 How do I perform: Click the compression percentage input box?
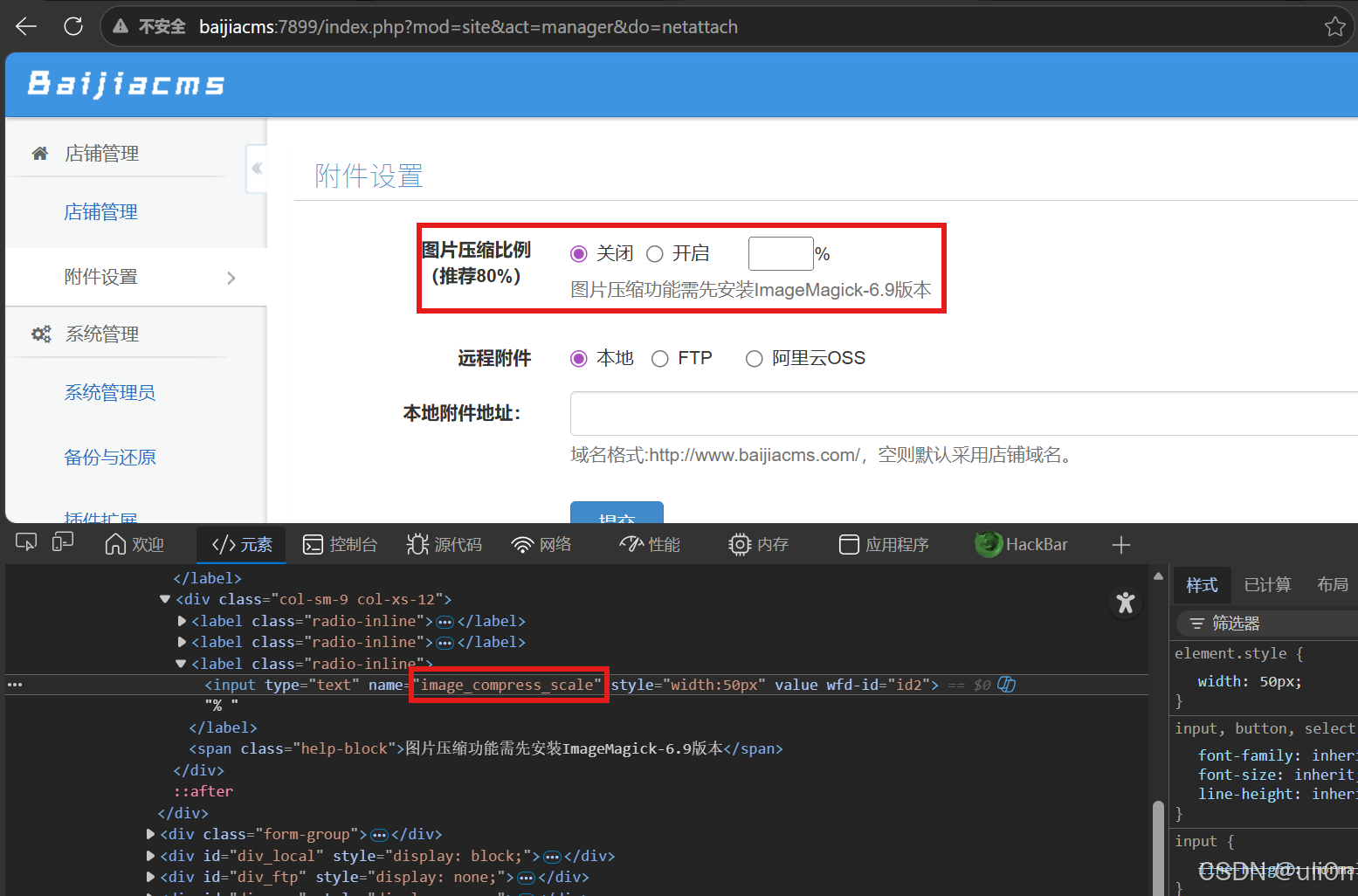point(781,254)
